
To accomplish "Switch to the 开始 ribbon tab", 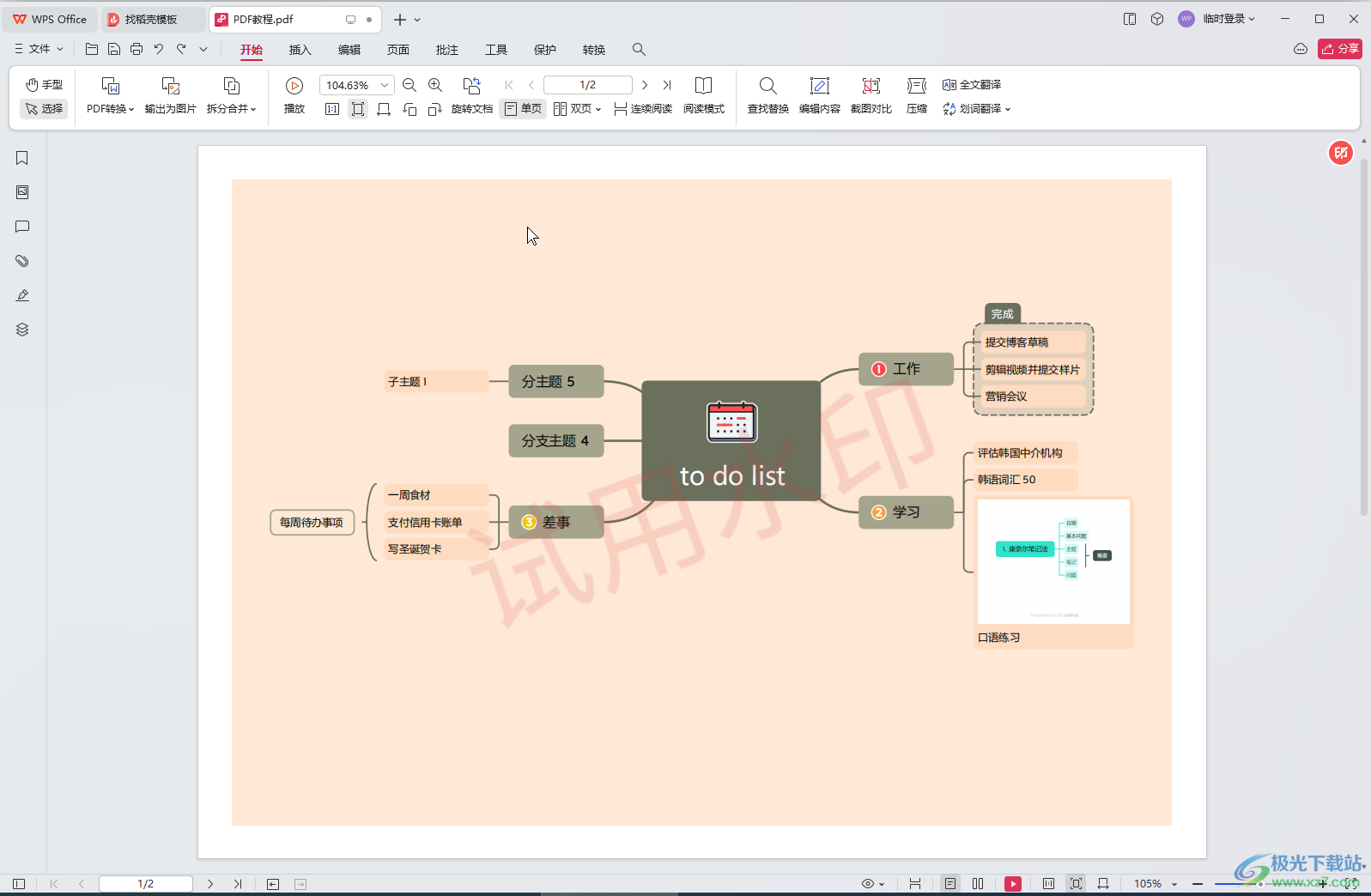I will (252, 50).
